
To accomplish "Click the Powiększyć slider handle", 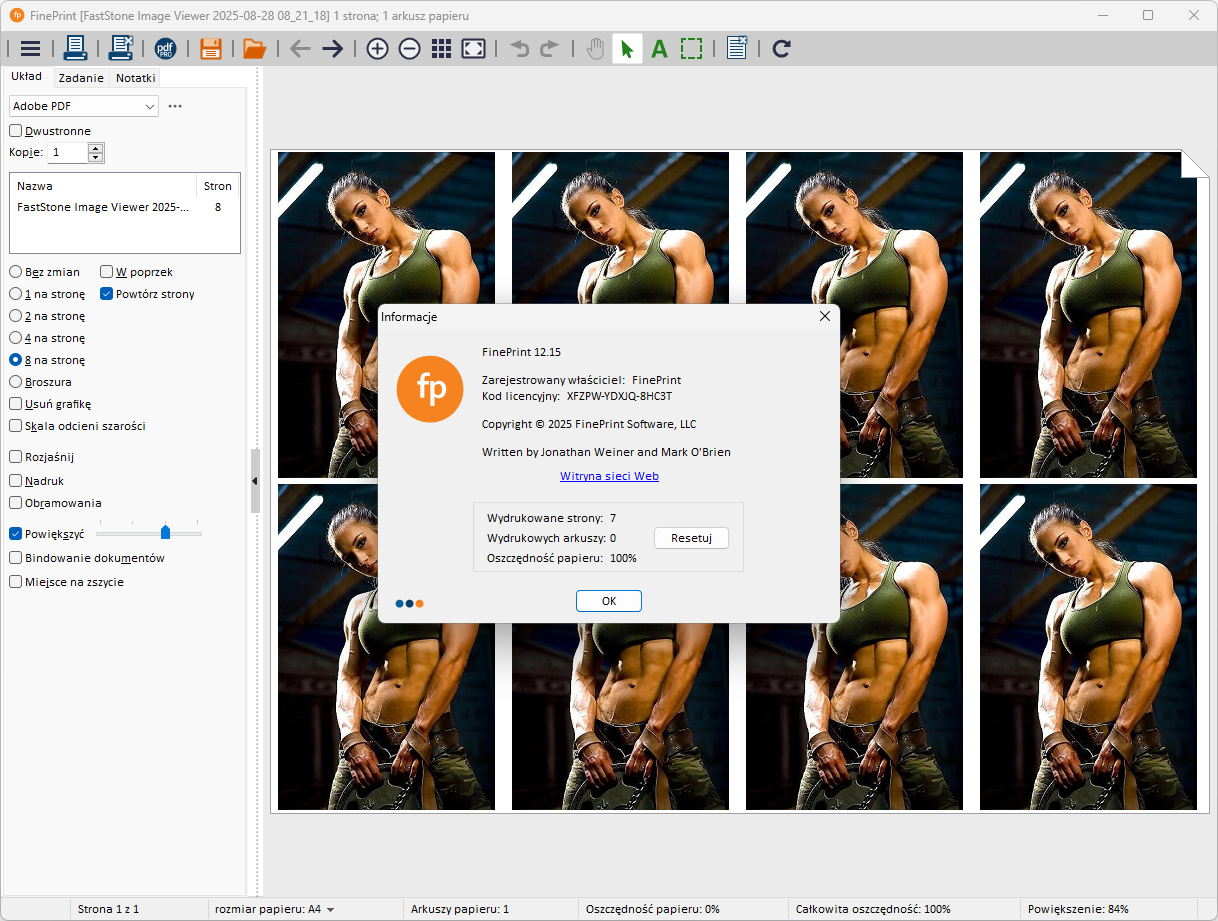I will 166,532.
